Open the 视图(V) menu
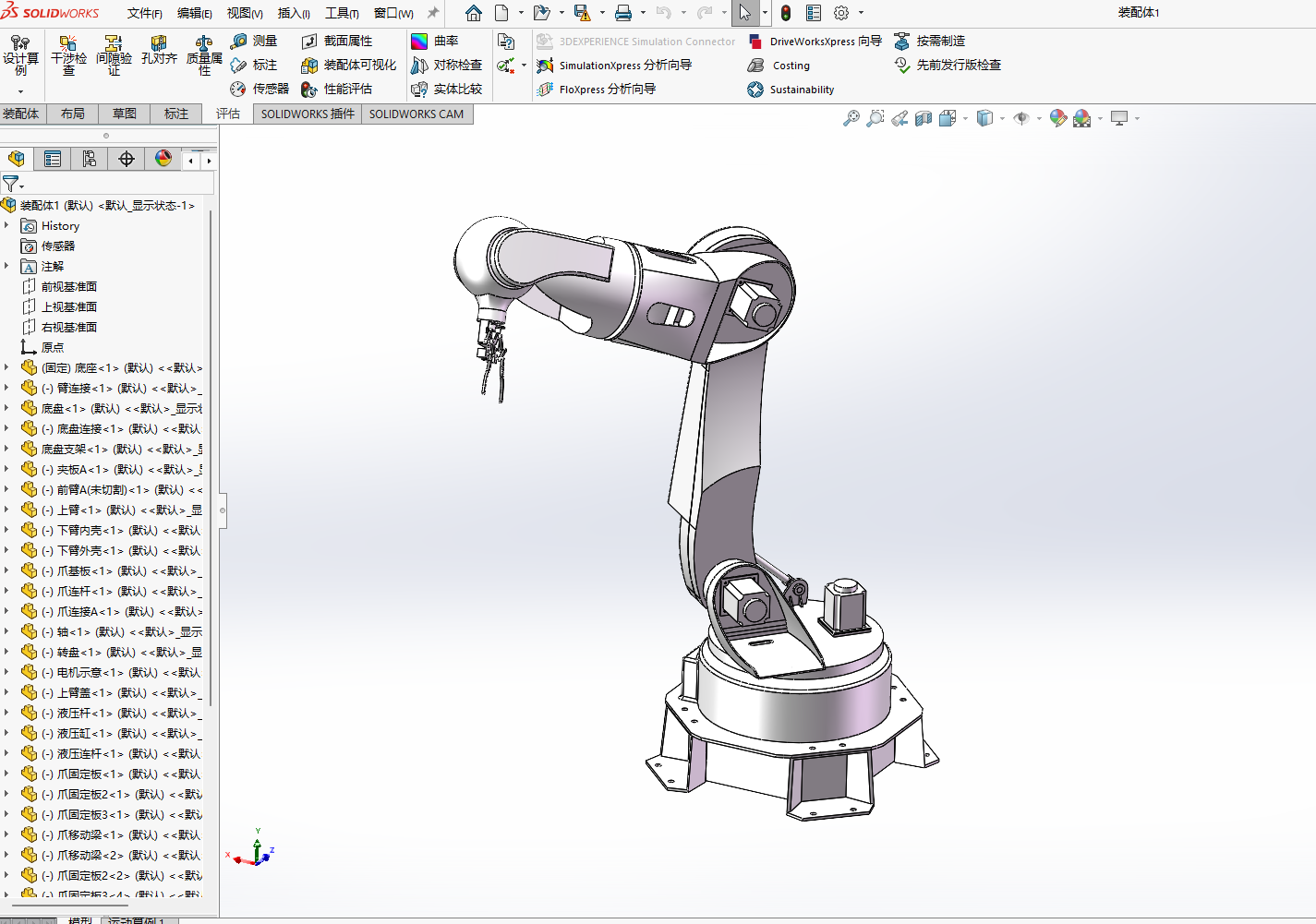This screenshot has height=924, width=1316. pyautogui.click(x=245, y=13)
